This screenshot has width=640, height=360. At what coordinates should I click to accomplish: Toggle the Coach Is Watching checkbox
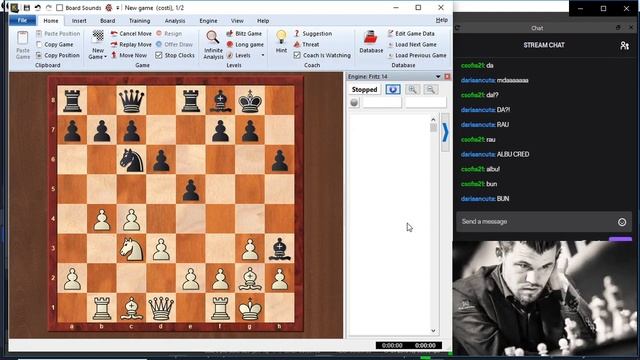[x=297, y=55]
